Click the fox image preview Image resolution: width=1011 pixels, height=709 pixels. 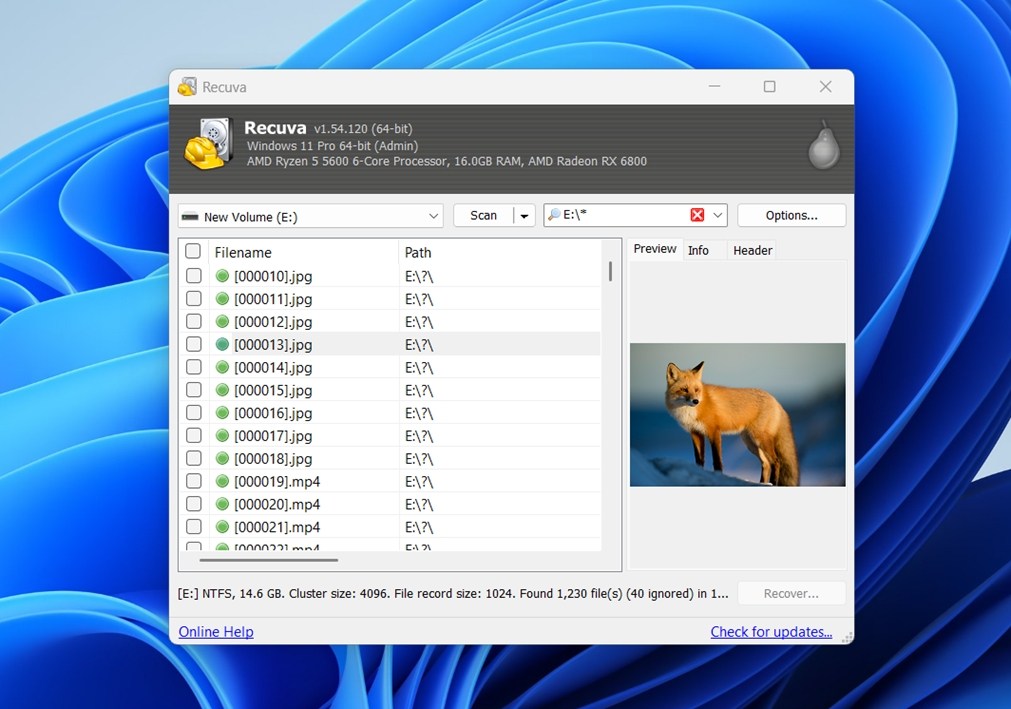coord(737,415)
